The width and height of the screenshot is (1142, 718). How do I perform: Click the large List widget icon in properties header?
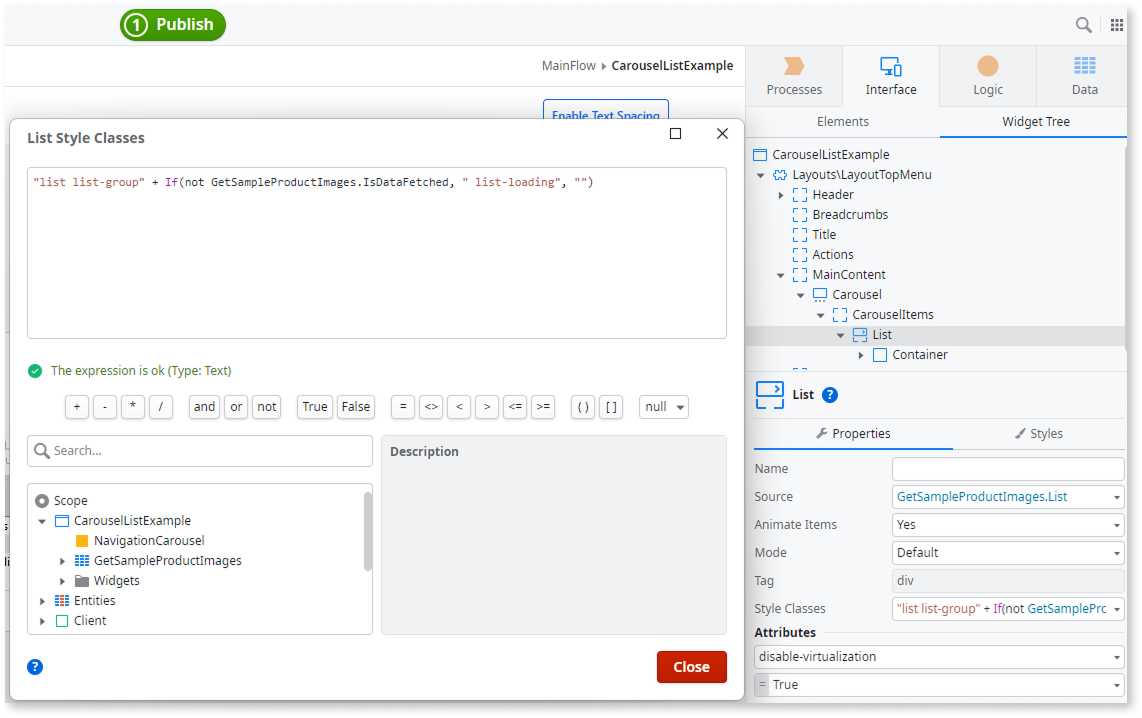click(770, 395)
